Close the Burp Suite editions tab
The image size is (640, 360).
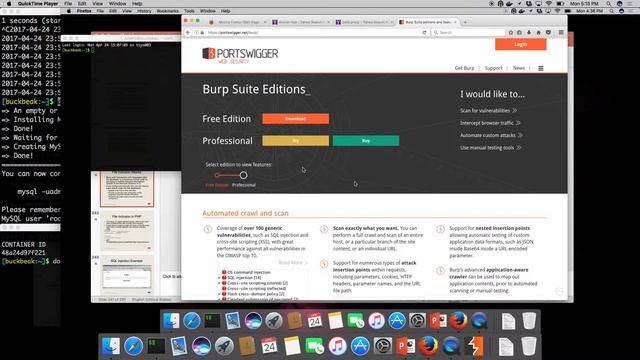(x=456, y=22)
